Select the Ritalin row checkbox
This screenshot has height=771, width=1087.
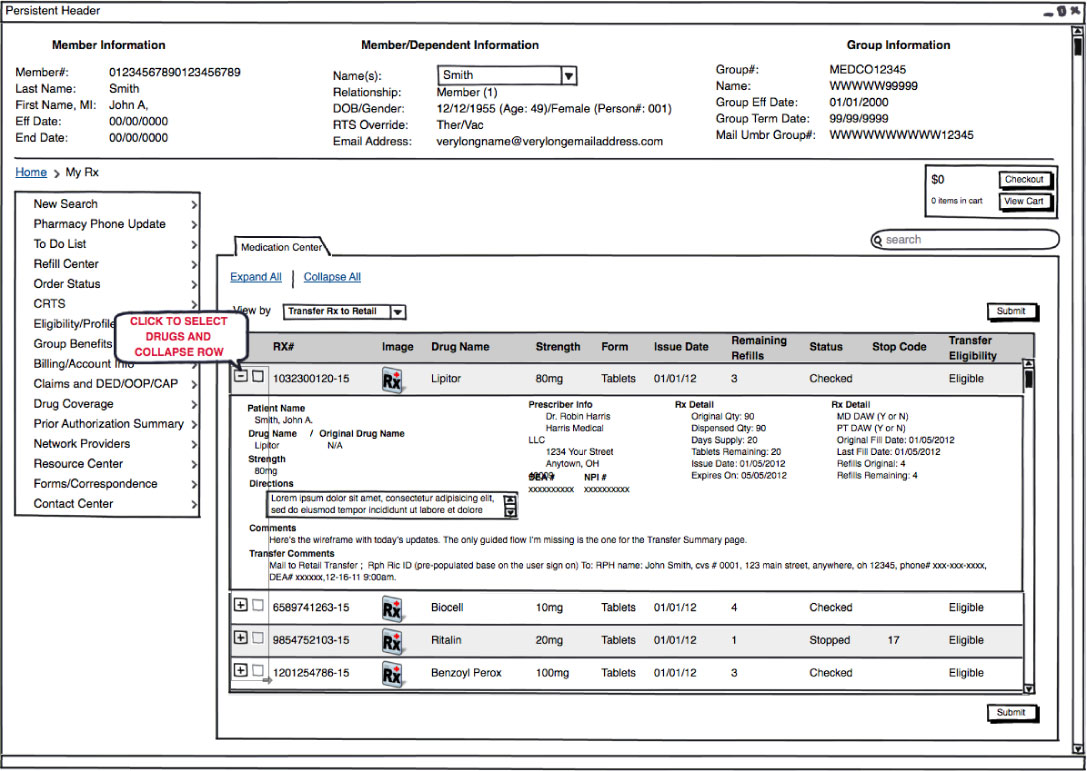pyautogui.click(x=258, y=638)
